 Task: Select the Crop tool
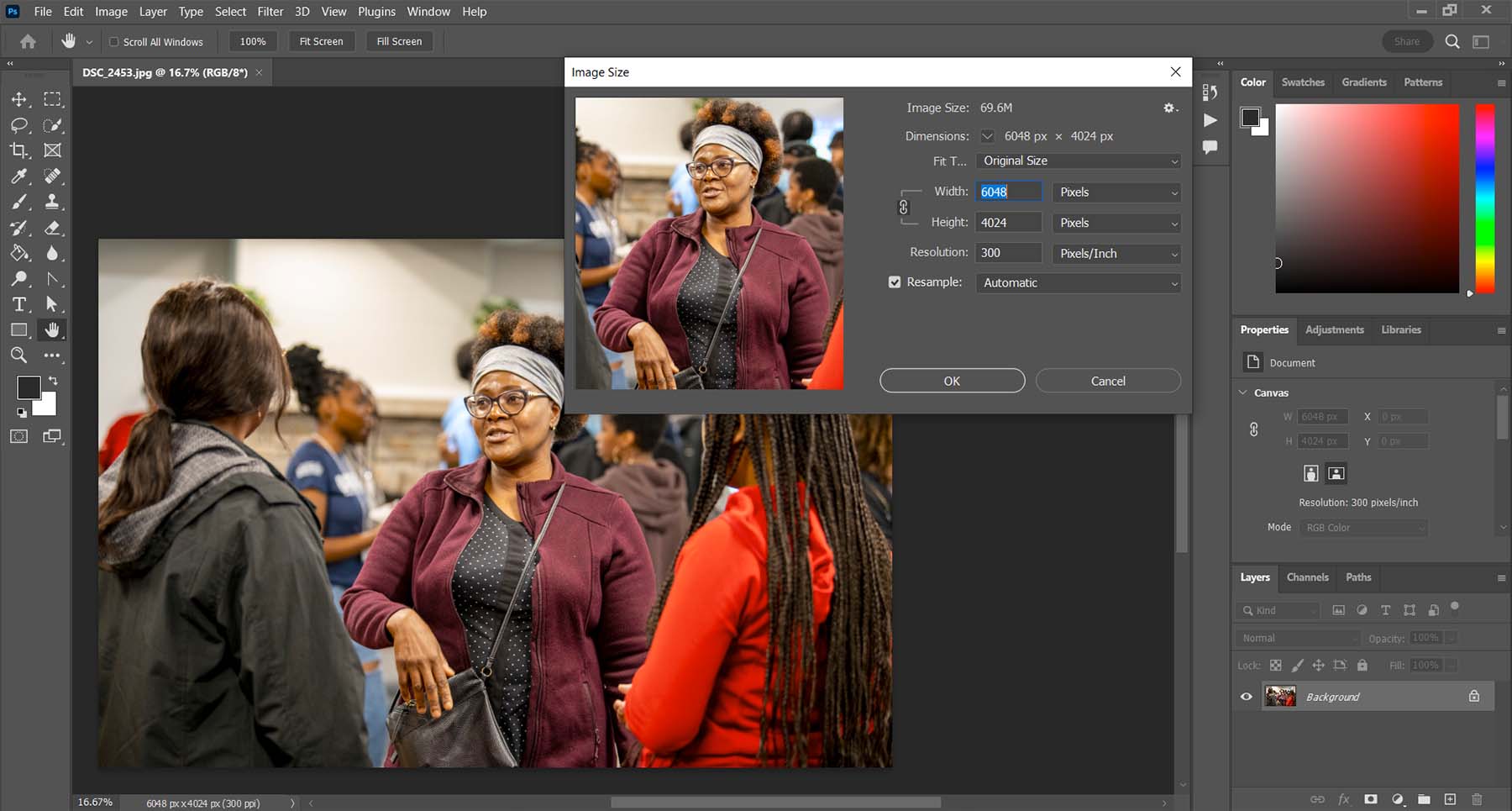tap(19, 150)
